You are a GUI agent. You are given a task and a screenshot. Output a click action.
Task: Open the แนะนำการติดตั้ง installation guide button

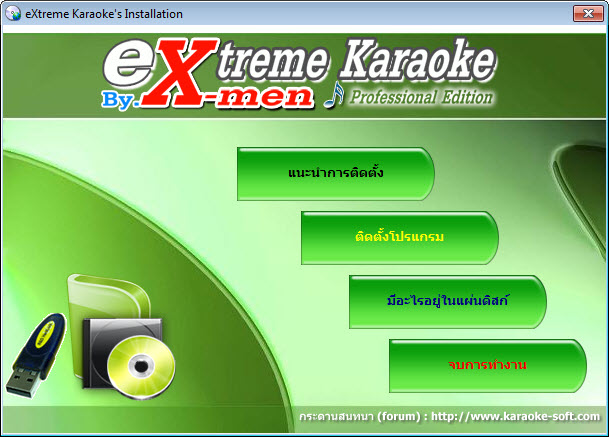pyautogui.click(x=336, y=174)
